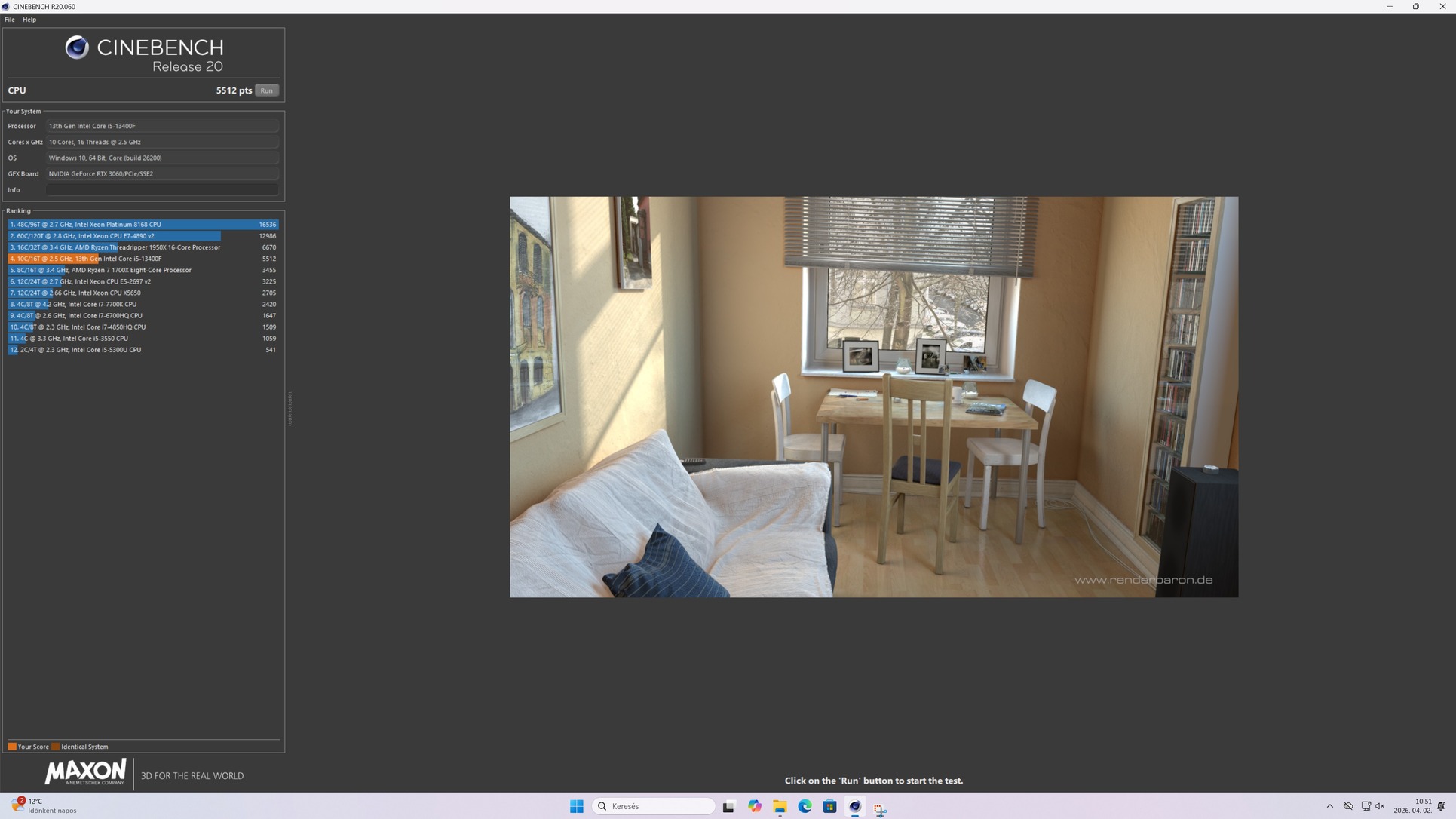Launch Microsoft Edge from the taskbar
This screenshot has width=1456, height=819.
pos(805,806)
